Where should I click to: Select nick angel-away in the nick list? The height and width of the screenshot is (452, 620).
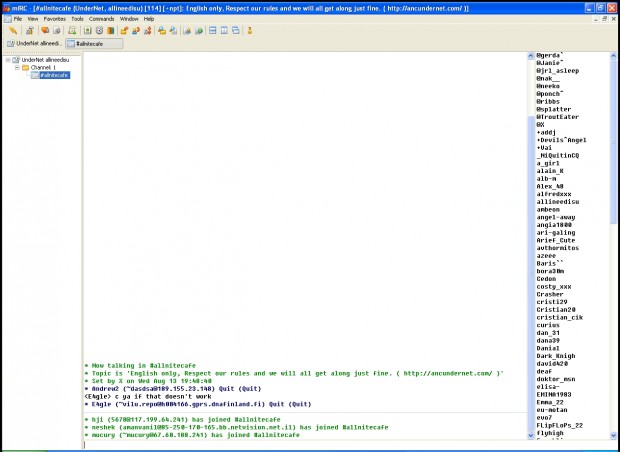[556, 217]
